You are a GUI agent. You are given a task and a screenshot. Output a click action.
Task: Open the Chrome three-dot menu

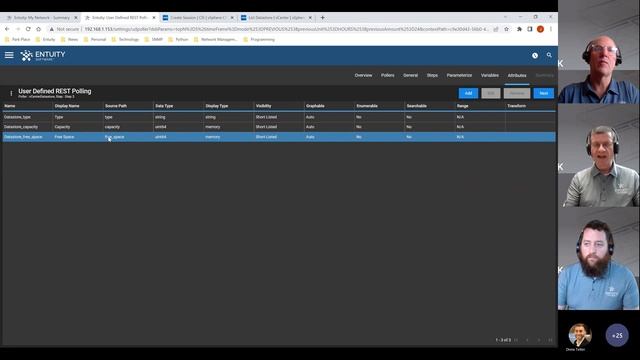point(551,29)
